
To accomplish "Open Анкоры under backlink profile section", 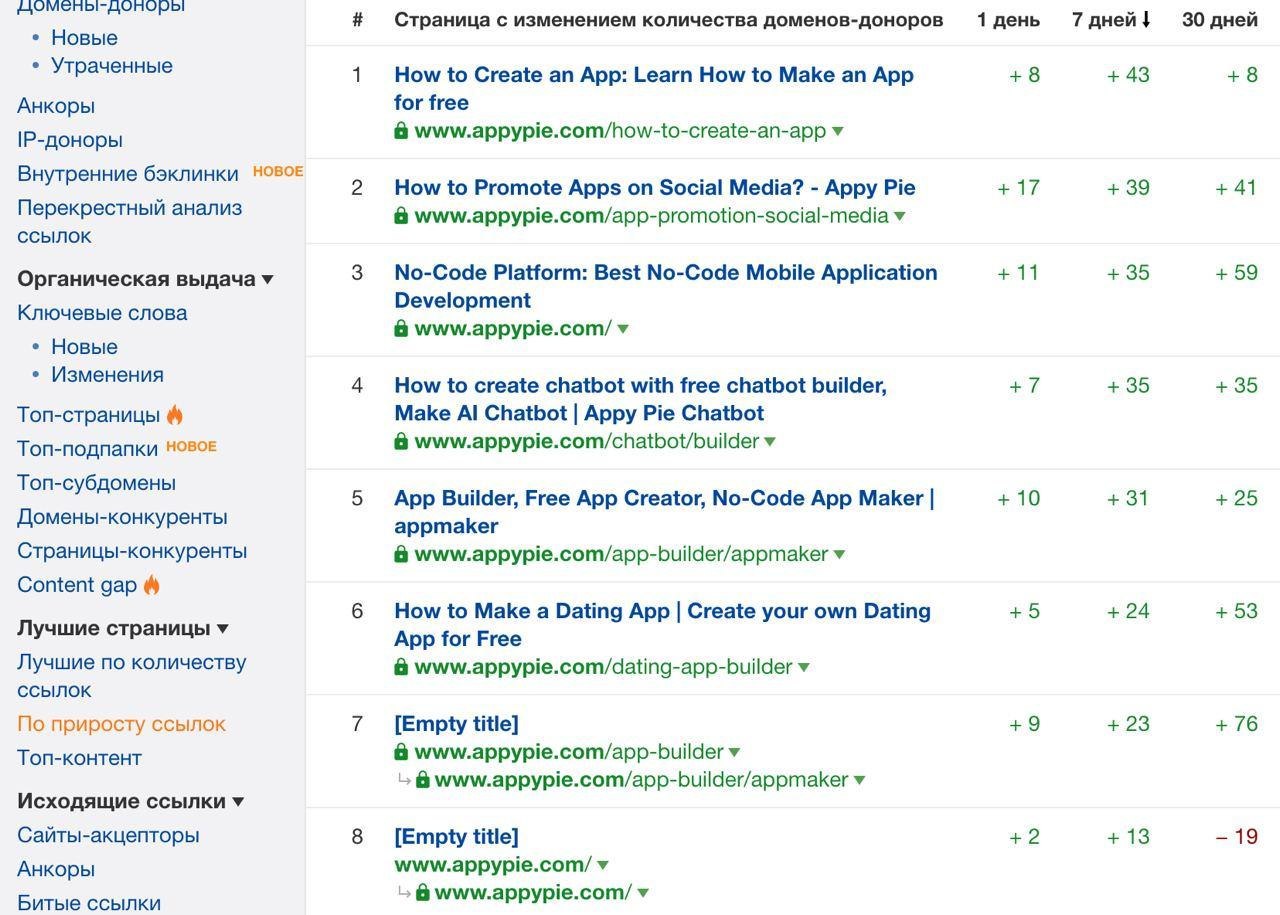I will coord(56,105).
